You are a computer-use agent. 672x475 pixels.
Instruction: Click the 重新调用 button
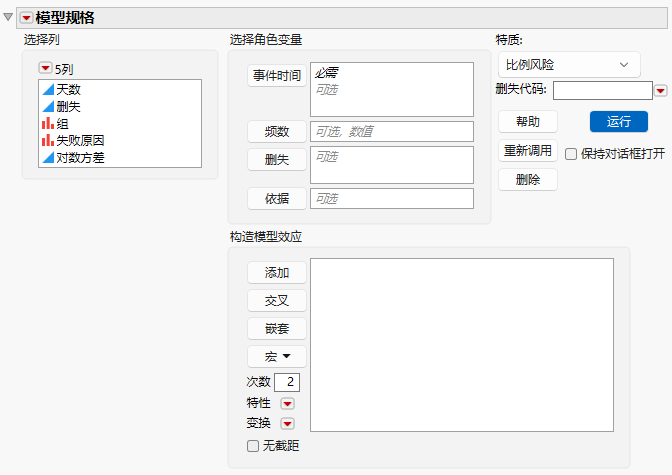(528, 150)
